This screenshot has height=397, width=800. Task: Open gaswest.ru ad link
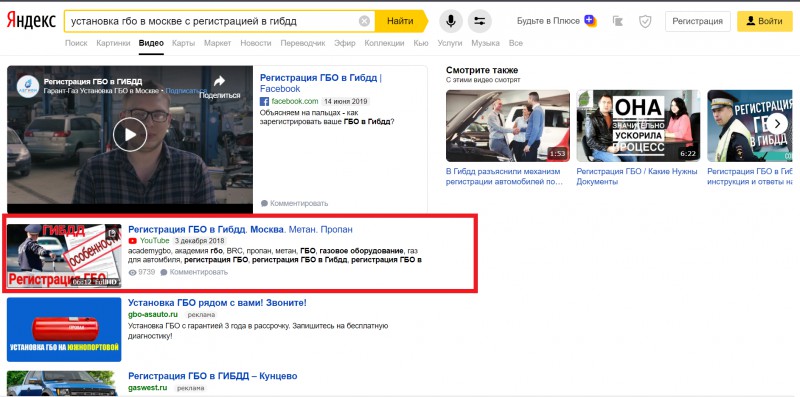pyautogui.click(x=147, y=388)
